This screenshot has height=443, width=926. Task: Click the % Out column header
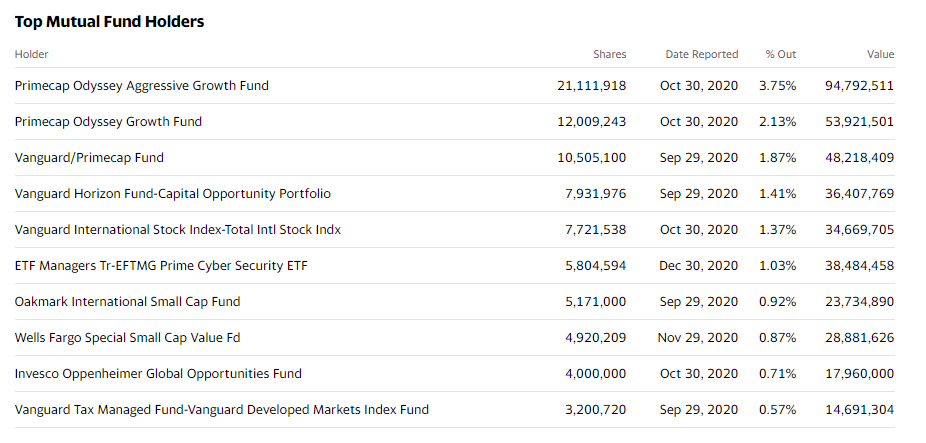[781, 54]
